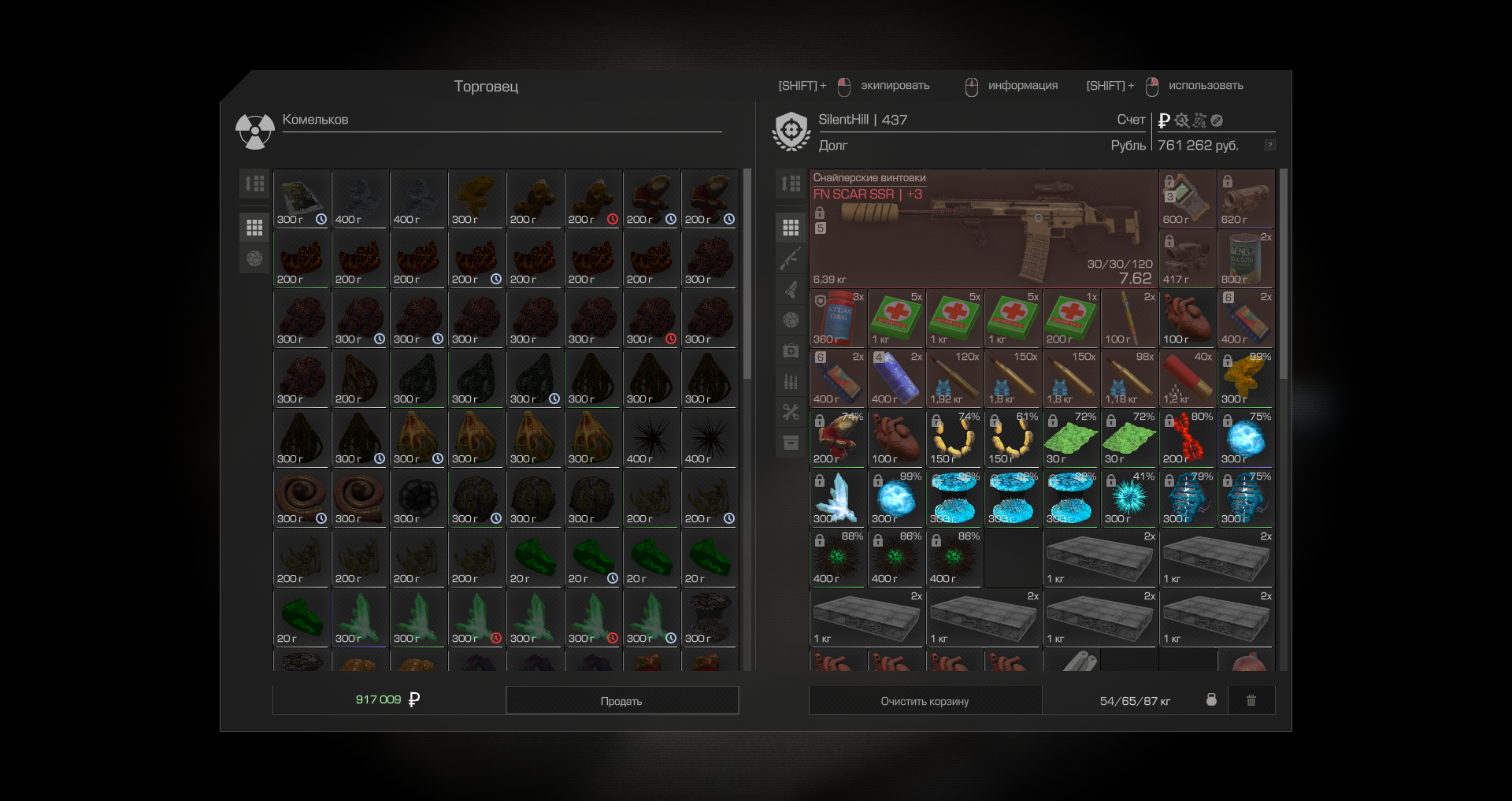Select trader's yellow 300 г artifact in first row

point(476,198)
